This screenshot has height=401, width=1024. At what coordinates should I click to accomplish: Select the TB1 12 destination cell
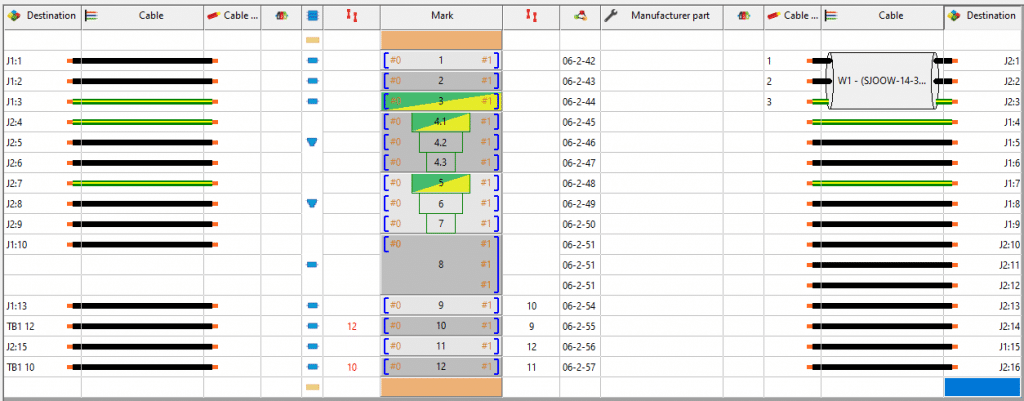tap(40, 326)
